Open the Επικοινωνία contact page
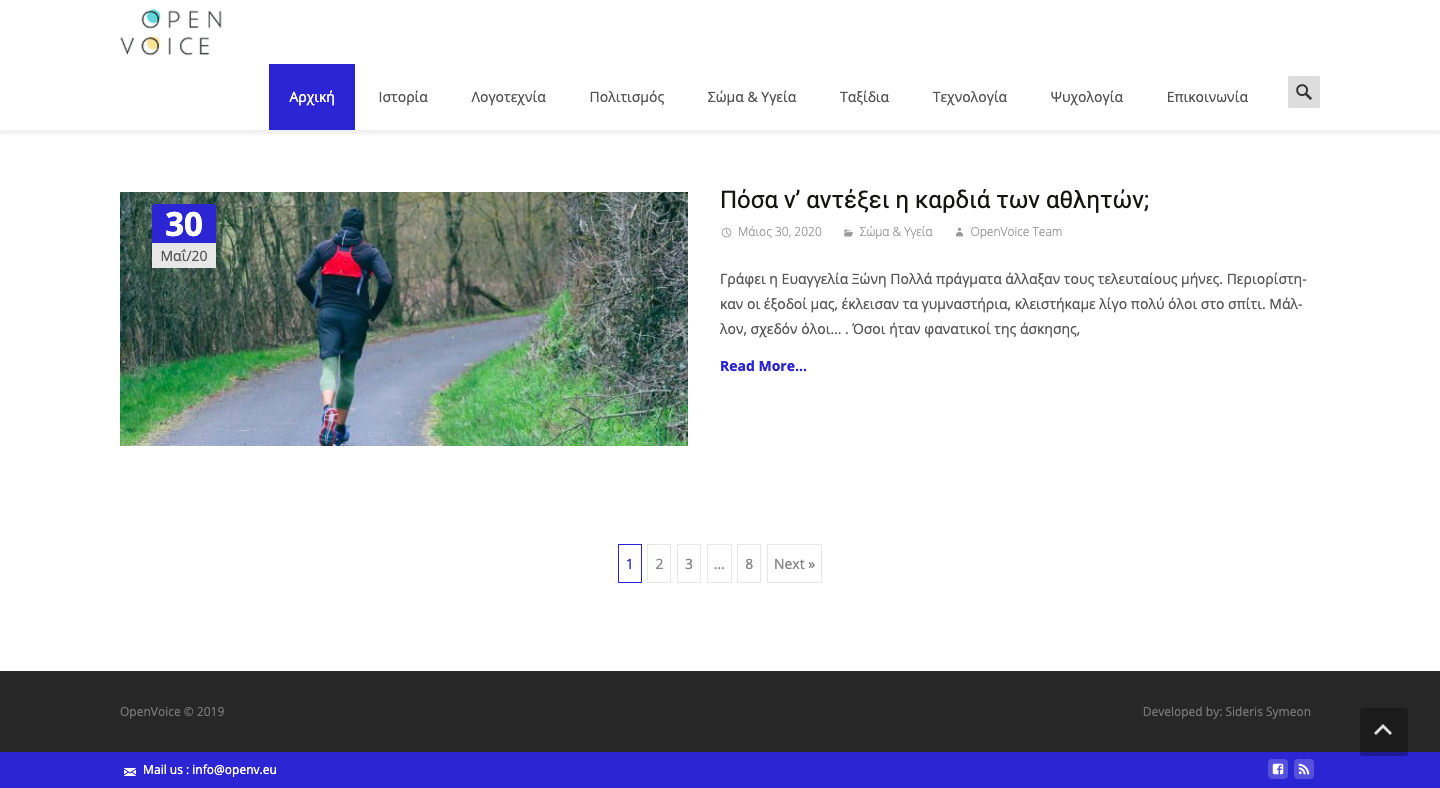 (x=1207, y=97)
